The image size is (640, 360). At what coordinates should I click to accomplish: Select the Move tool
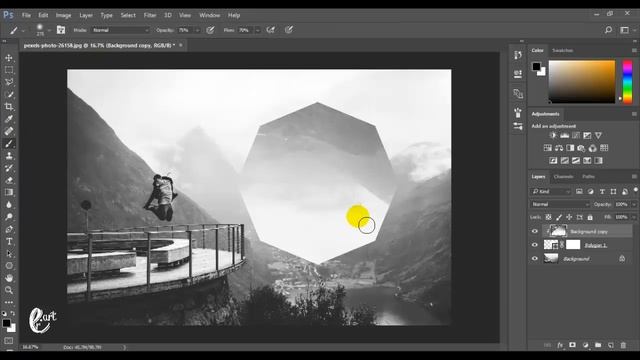[x=9, y=58]
